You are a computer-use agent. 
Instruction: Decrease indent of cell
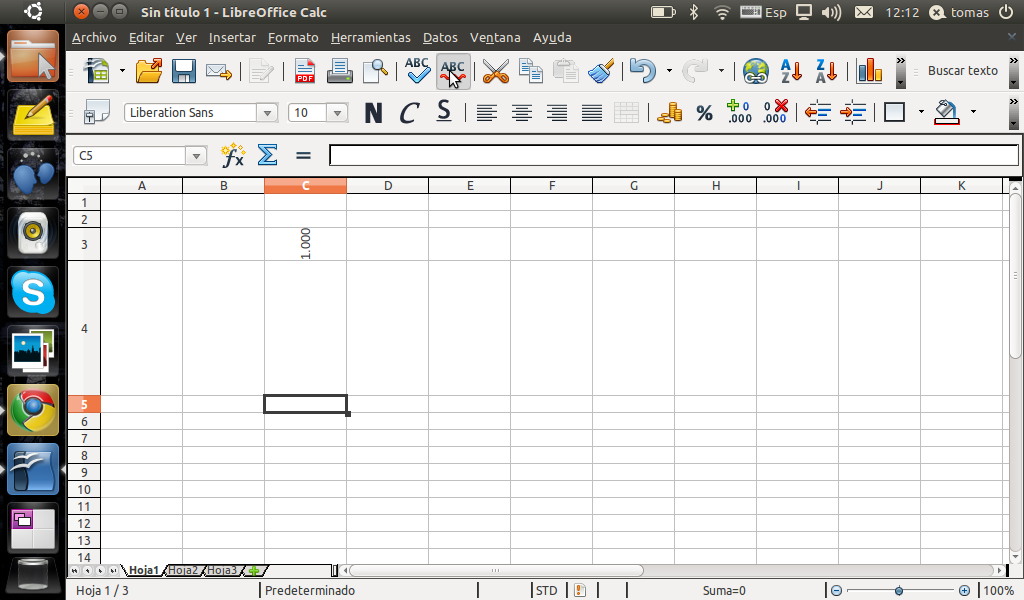[x=818, y=113]
